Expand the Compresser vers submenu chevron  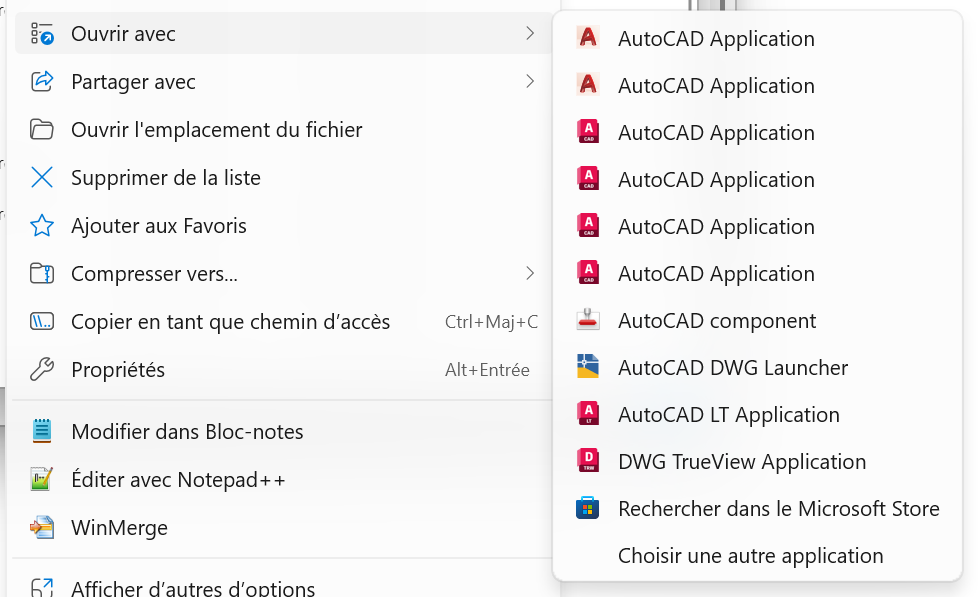pos(530,273)
